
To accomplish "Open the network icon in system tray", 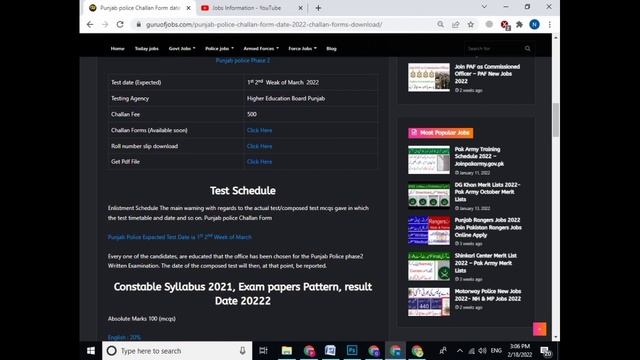I will 471,351.
